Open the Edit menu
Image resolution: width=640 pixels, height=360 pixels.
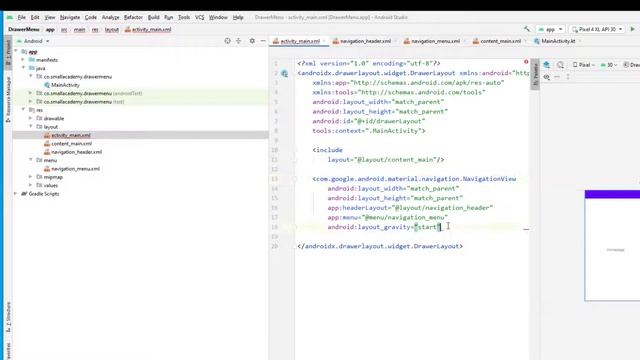[35, 17]
